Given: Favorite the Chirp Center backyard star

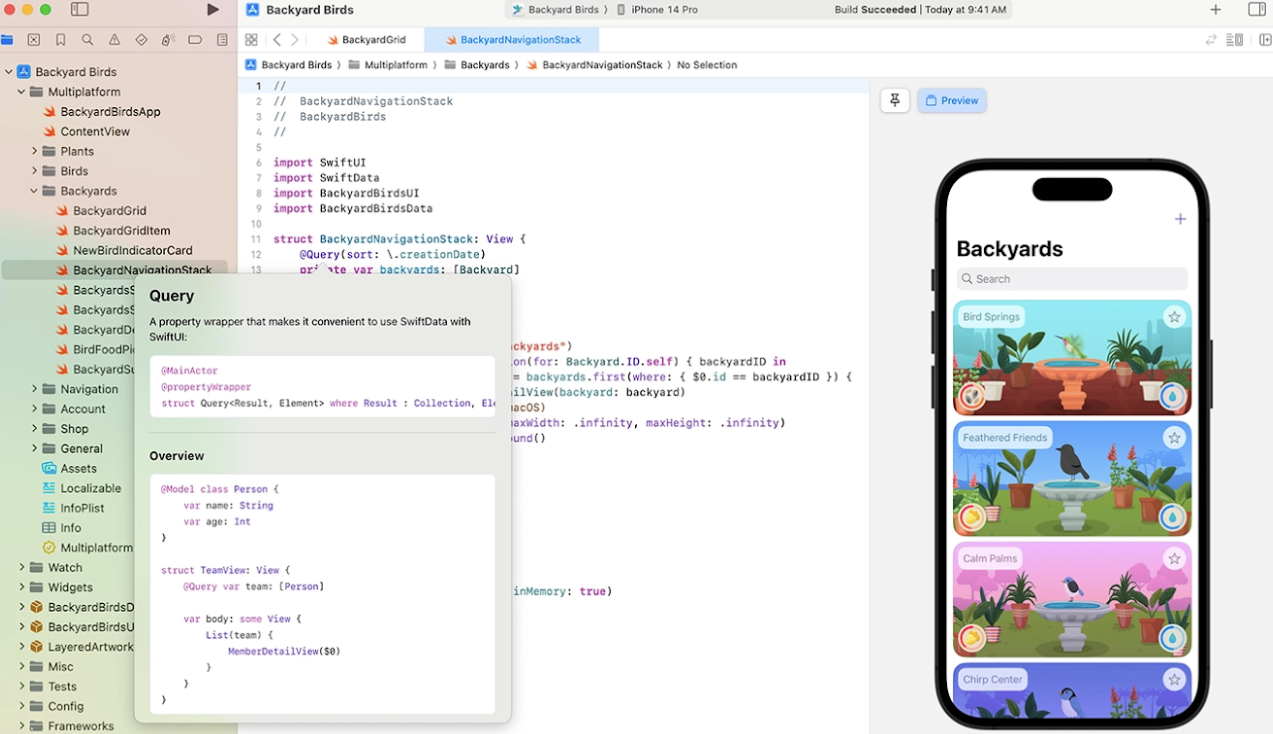Looking at the screenshot, I should (x=1174, y=679).
